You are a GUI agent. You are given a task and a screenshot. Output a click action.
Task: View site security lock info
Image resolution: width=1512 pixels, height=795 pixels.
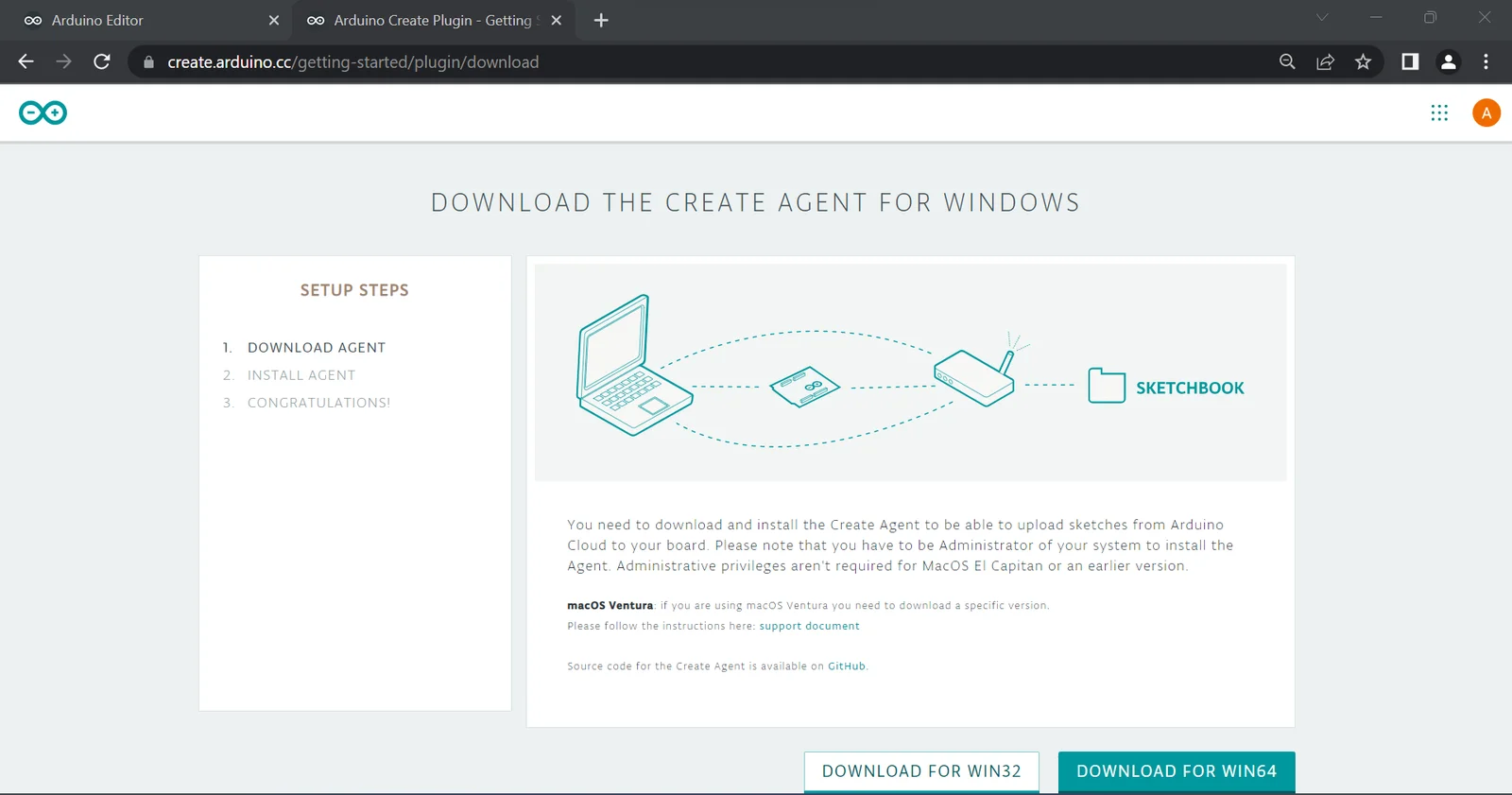point(148,62)
